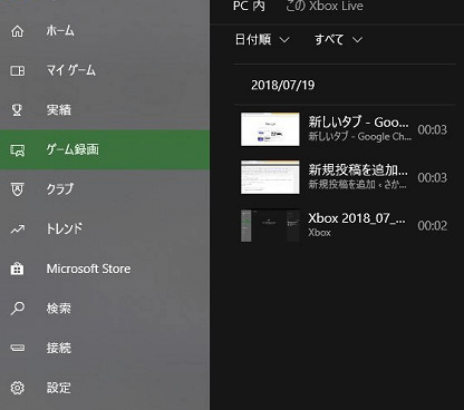Click the 2018/07/19 date header

click(x=283, y=85)
